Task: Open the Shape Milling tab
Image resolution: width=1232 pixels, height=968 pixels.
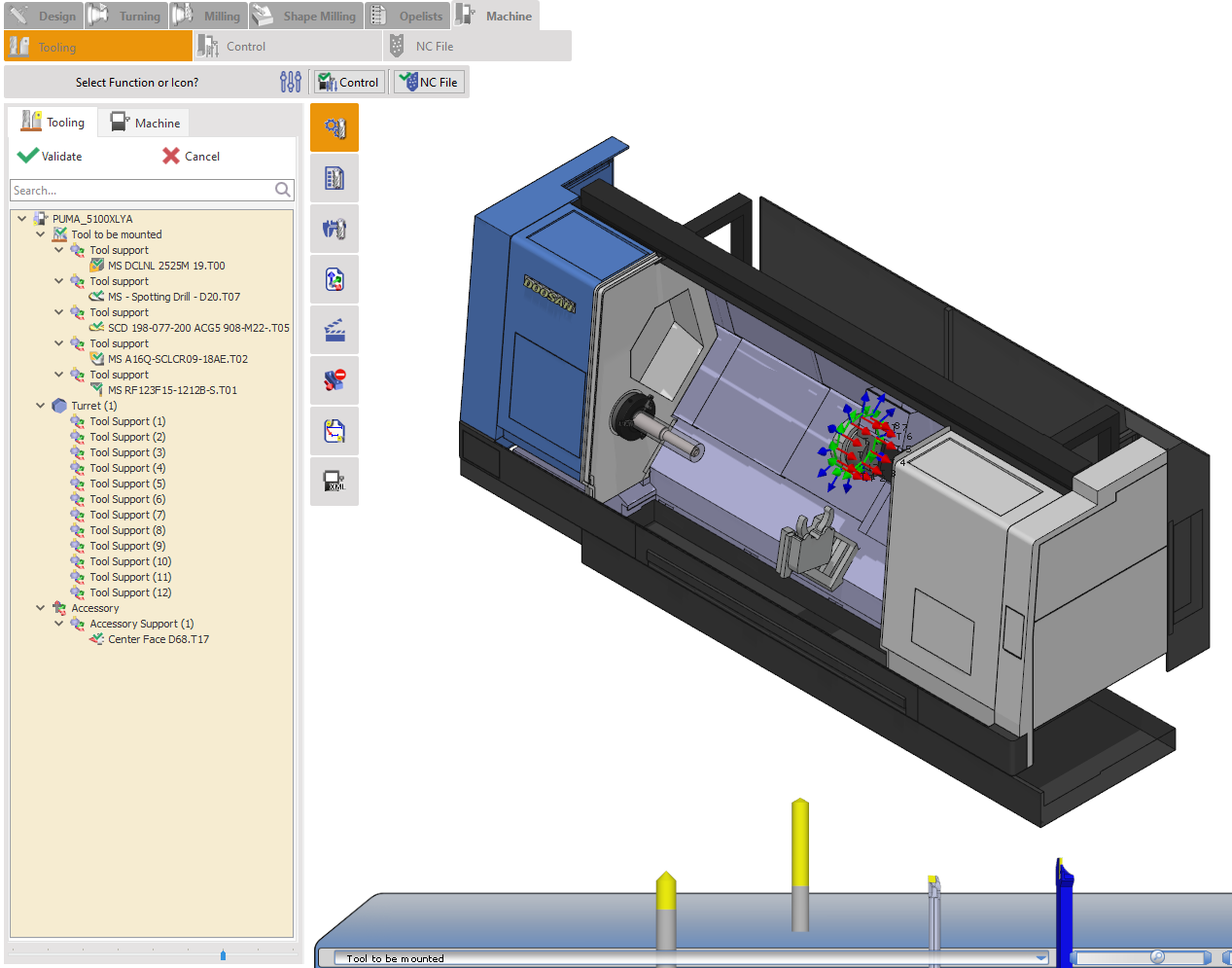Action: pos(305,17)
